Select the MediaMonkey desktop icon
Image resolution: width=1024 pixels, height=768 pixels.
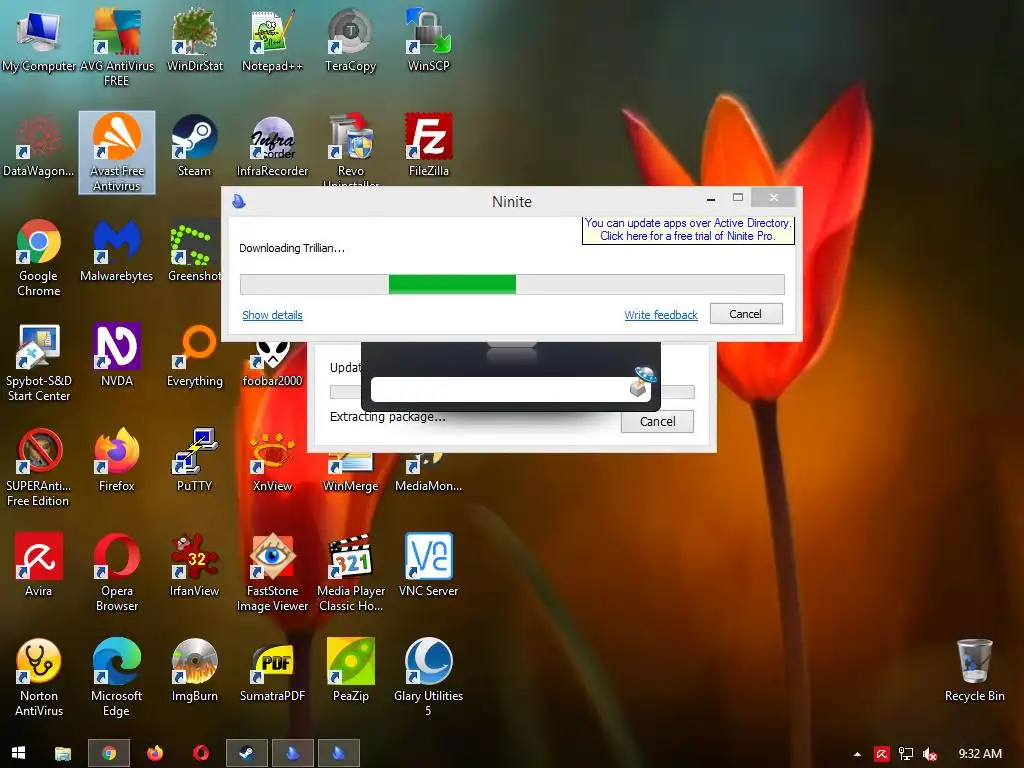[428, 473]
